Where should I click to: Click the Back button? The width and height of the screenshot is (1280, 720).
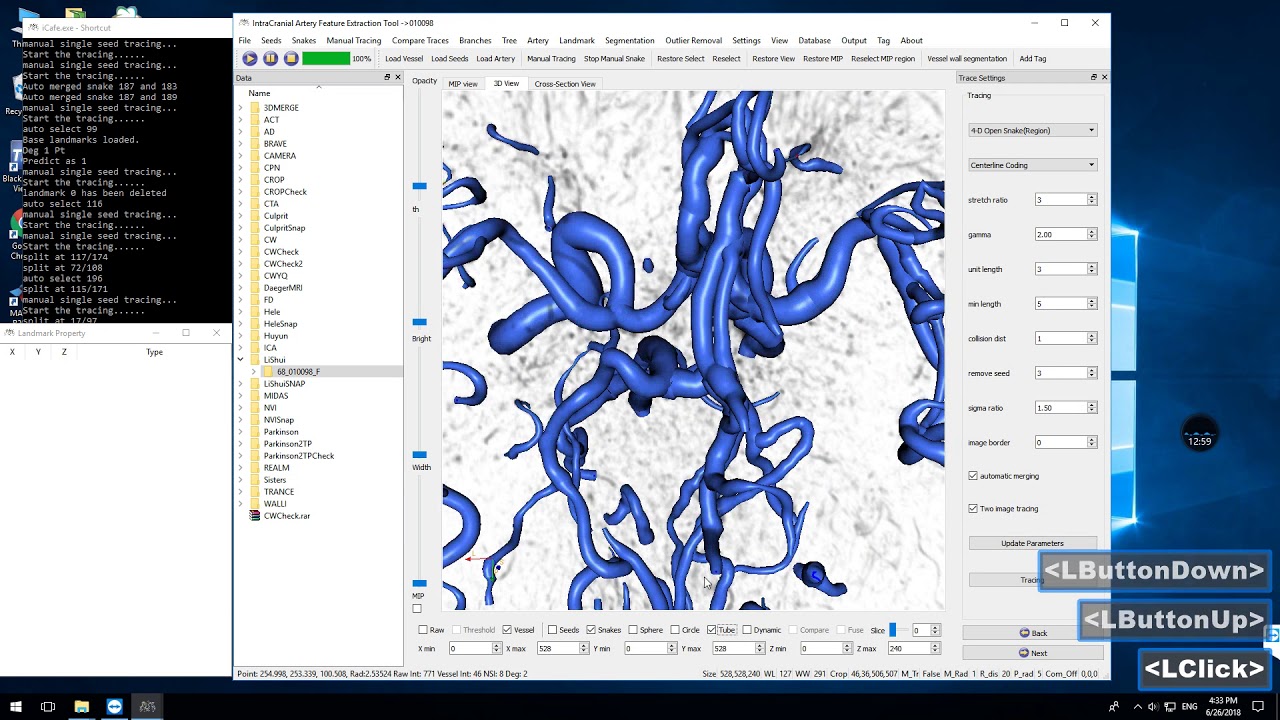1033,633
